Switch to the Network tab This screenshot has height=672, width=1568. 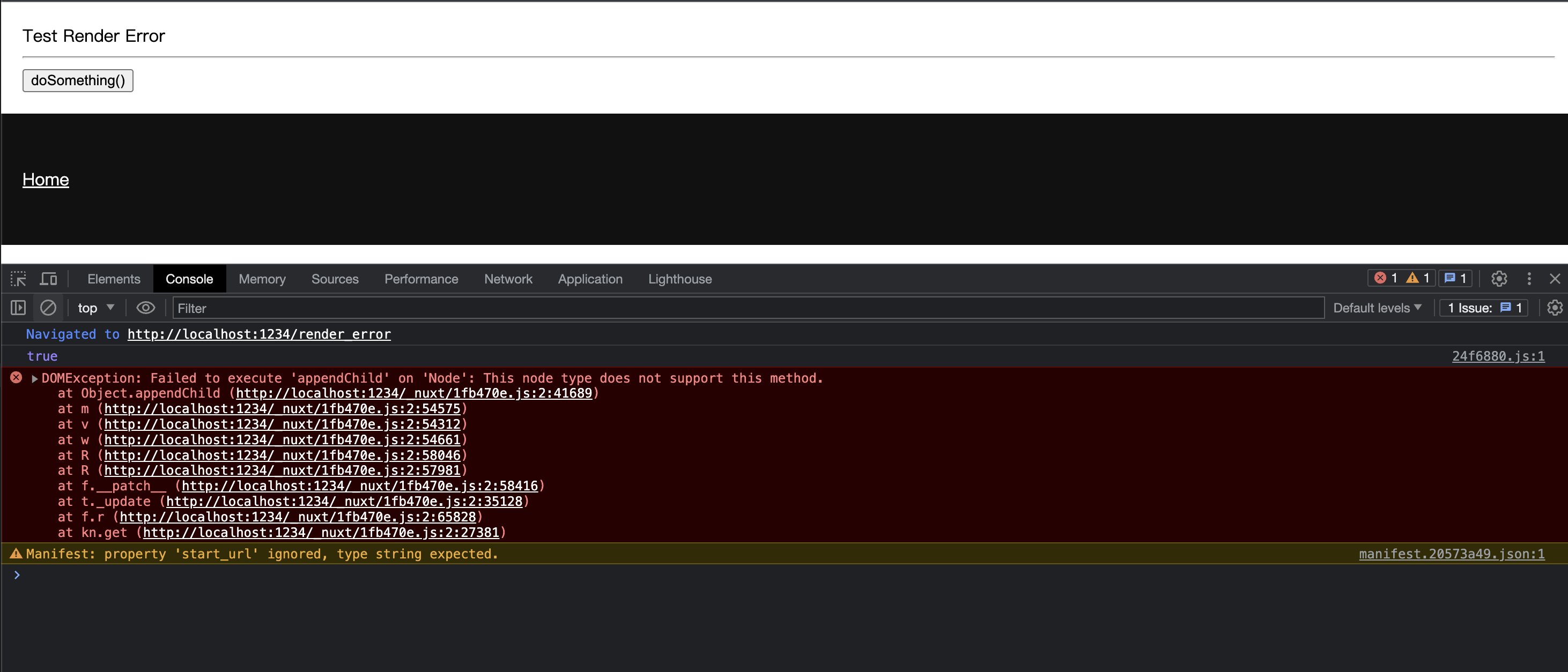(x=508, y=279)
